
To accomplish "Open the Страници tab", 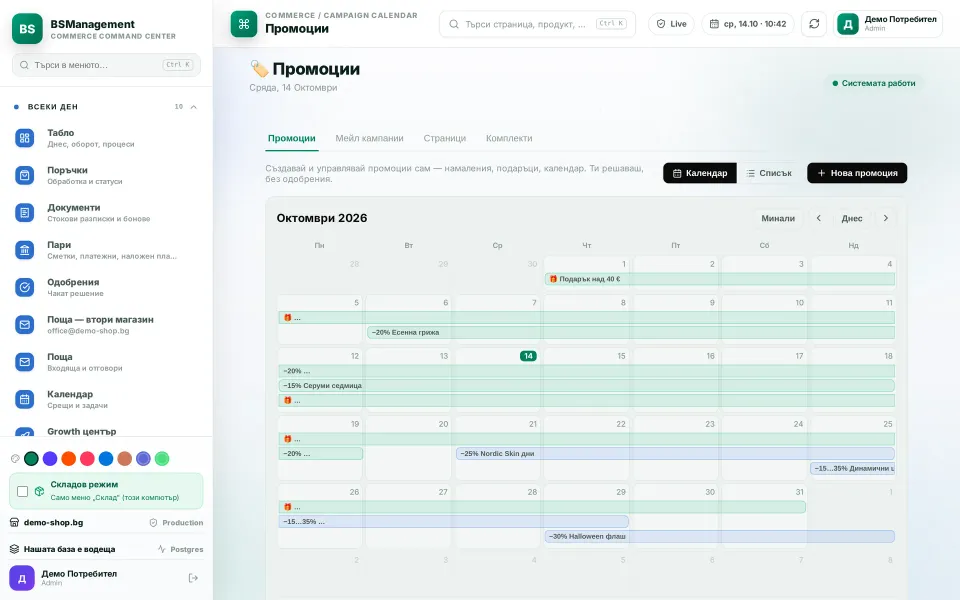I will point(444,138).
